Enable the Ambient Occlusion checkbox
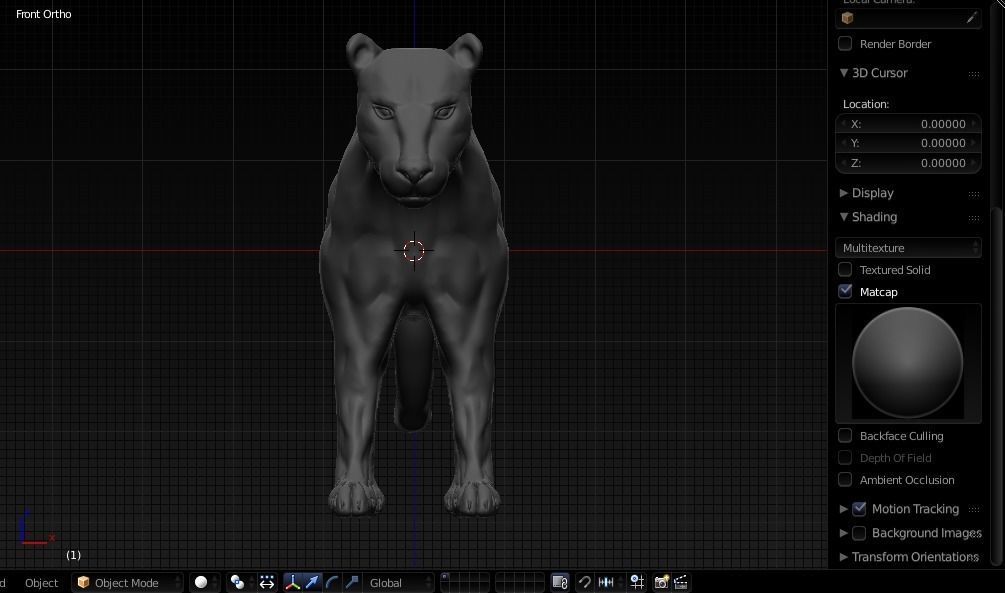Viewport: 1005px width, 593px height. tap(845, 479)
